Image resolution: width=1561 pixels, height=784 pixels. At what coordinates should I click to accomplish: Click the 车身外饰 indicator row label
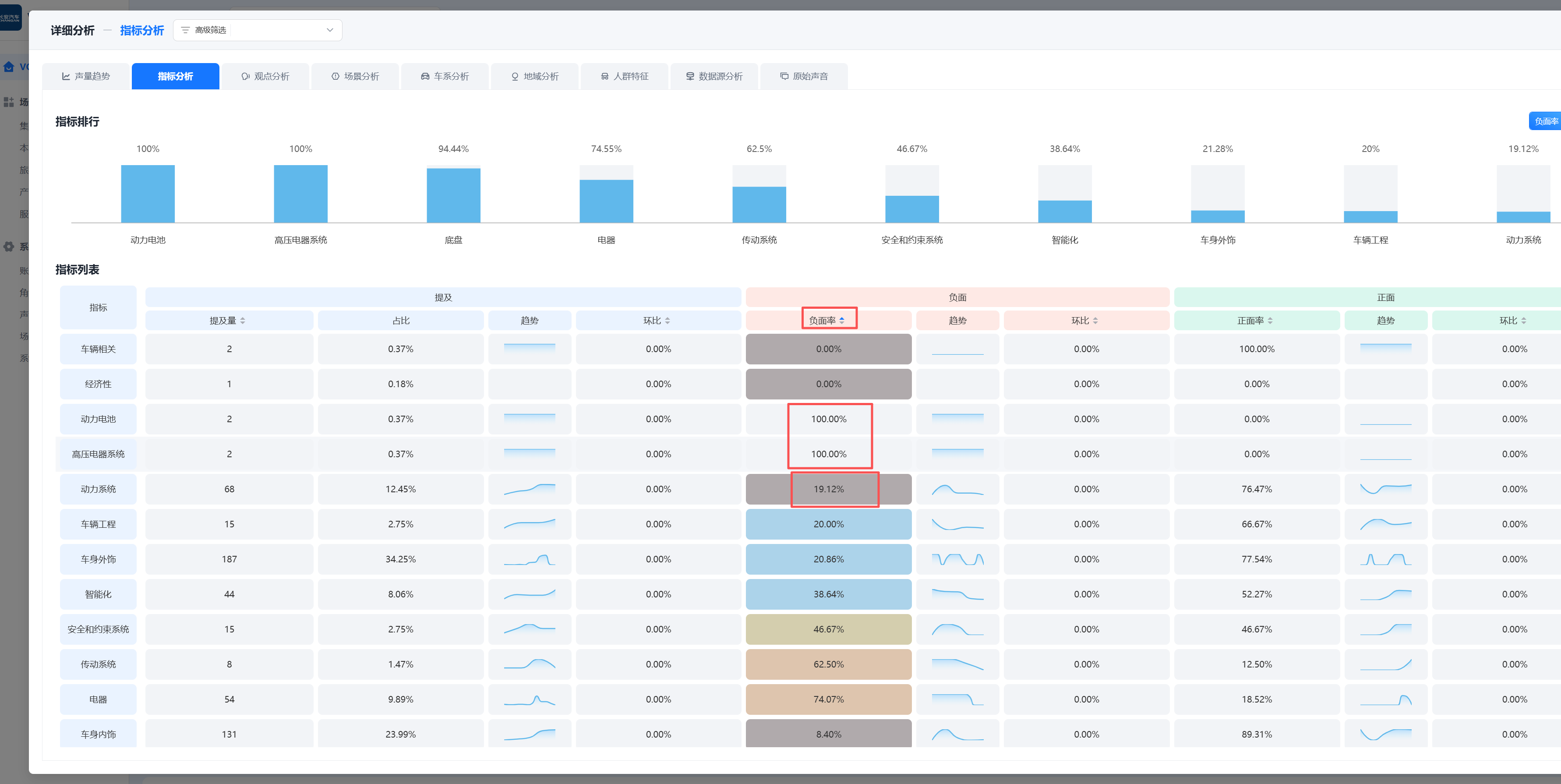point(98,559)
